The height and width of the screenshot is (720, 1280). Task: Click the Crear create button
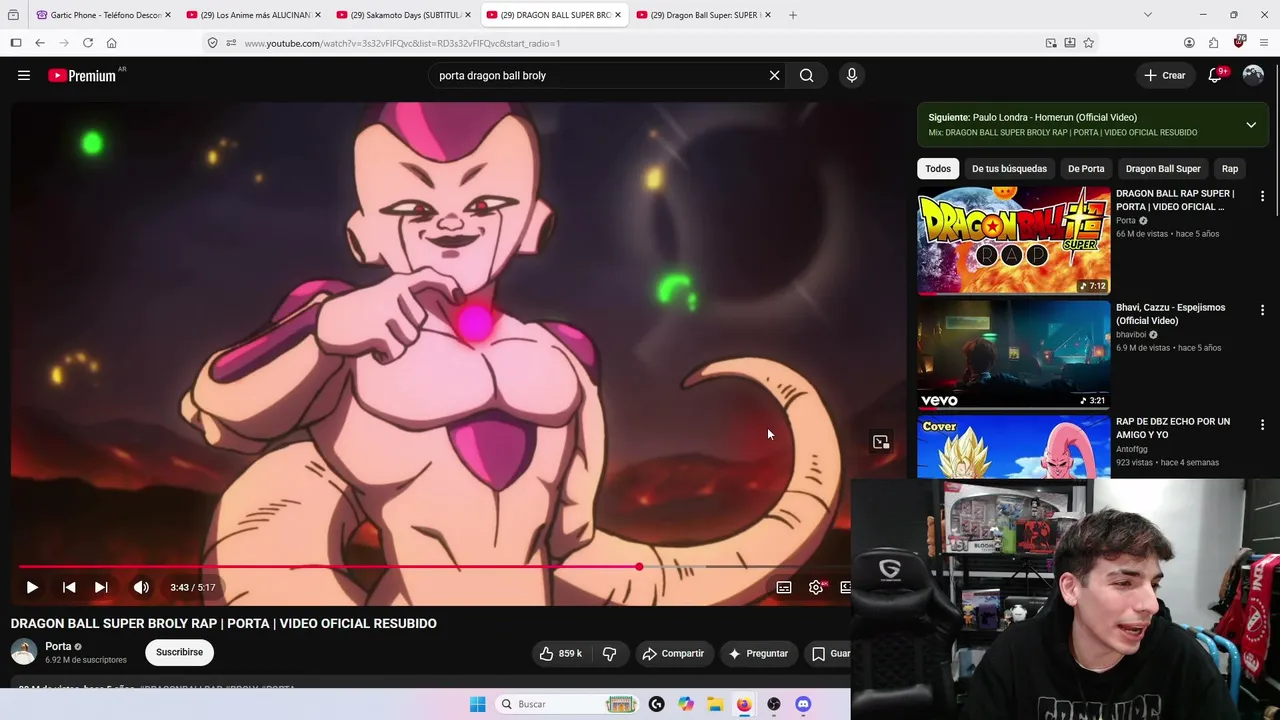coord(1165,75)
